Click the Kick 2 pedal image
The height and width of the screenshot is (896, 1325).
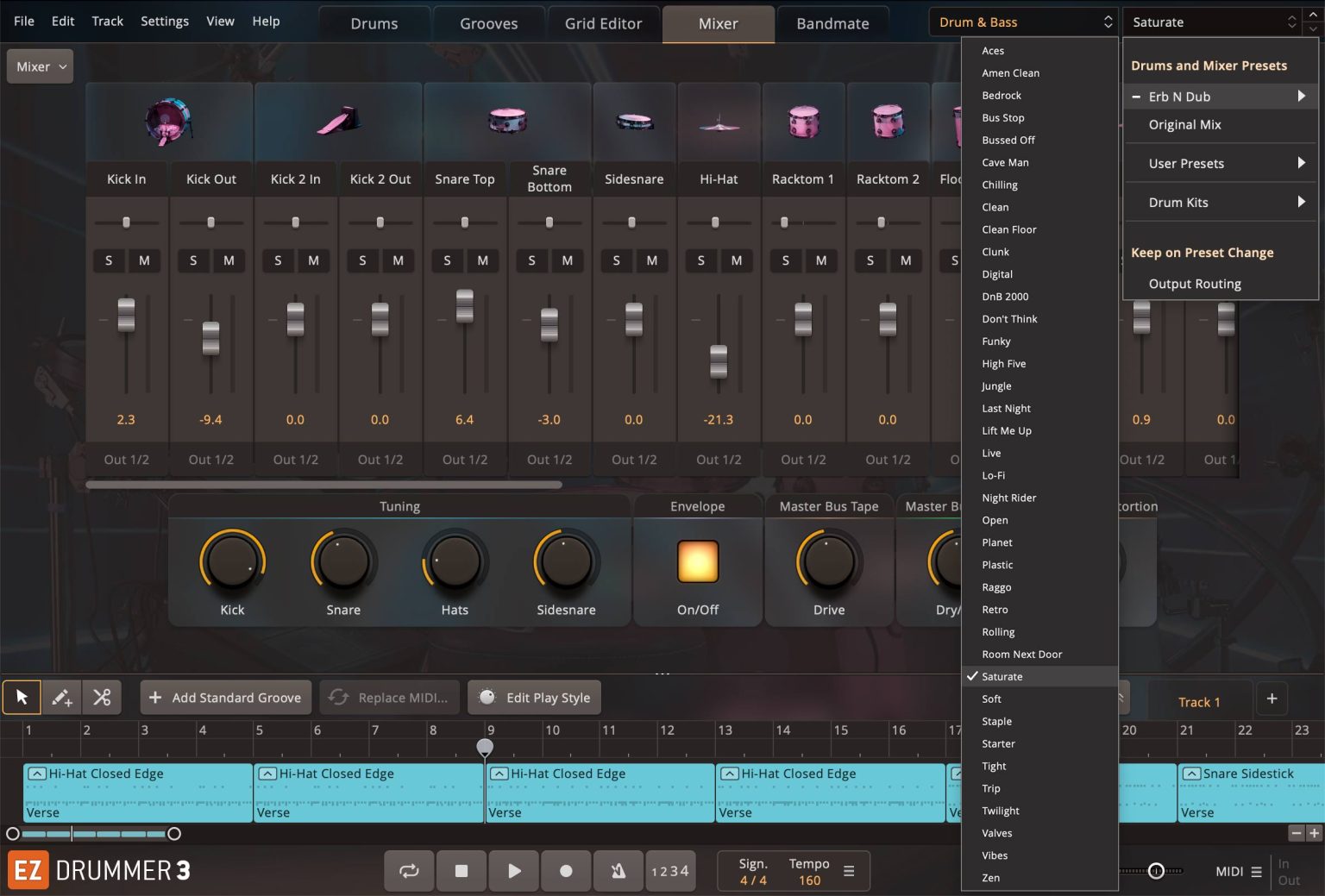coord(338,122)
